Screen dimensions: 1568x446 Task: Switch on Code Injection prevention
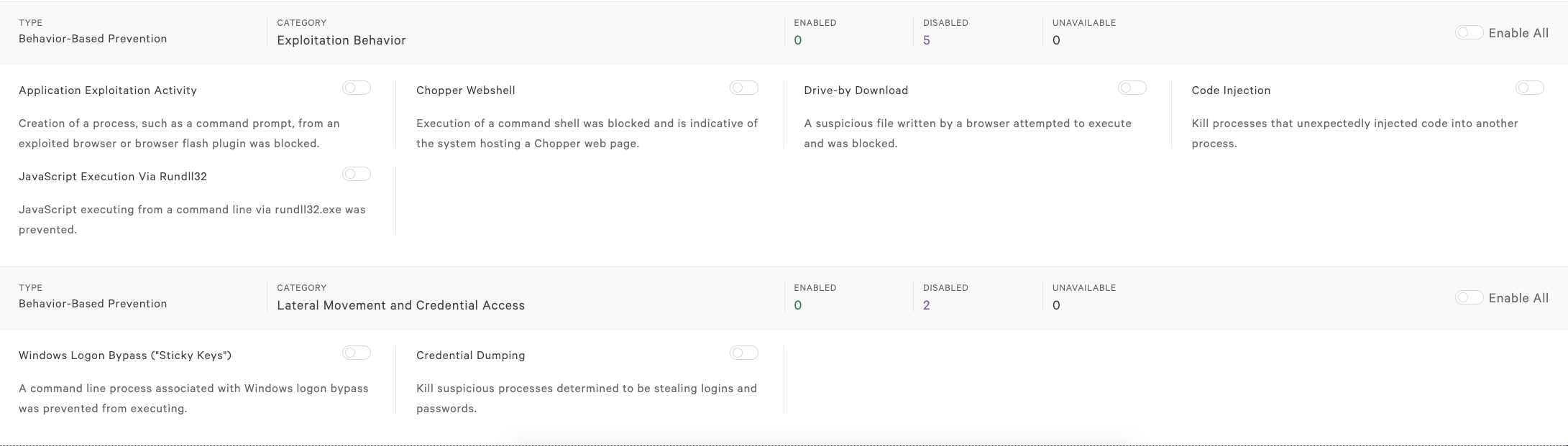pos(1530,88)
